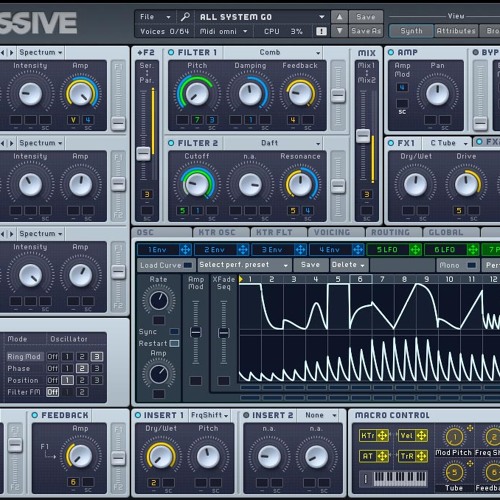Viewport: 500px width, 500px height.
Task: Load the previous preset with the up arrow
Action: (x=339, y=17)
